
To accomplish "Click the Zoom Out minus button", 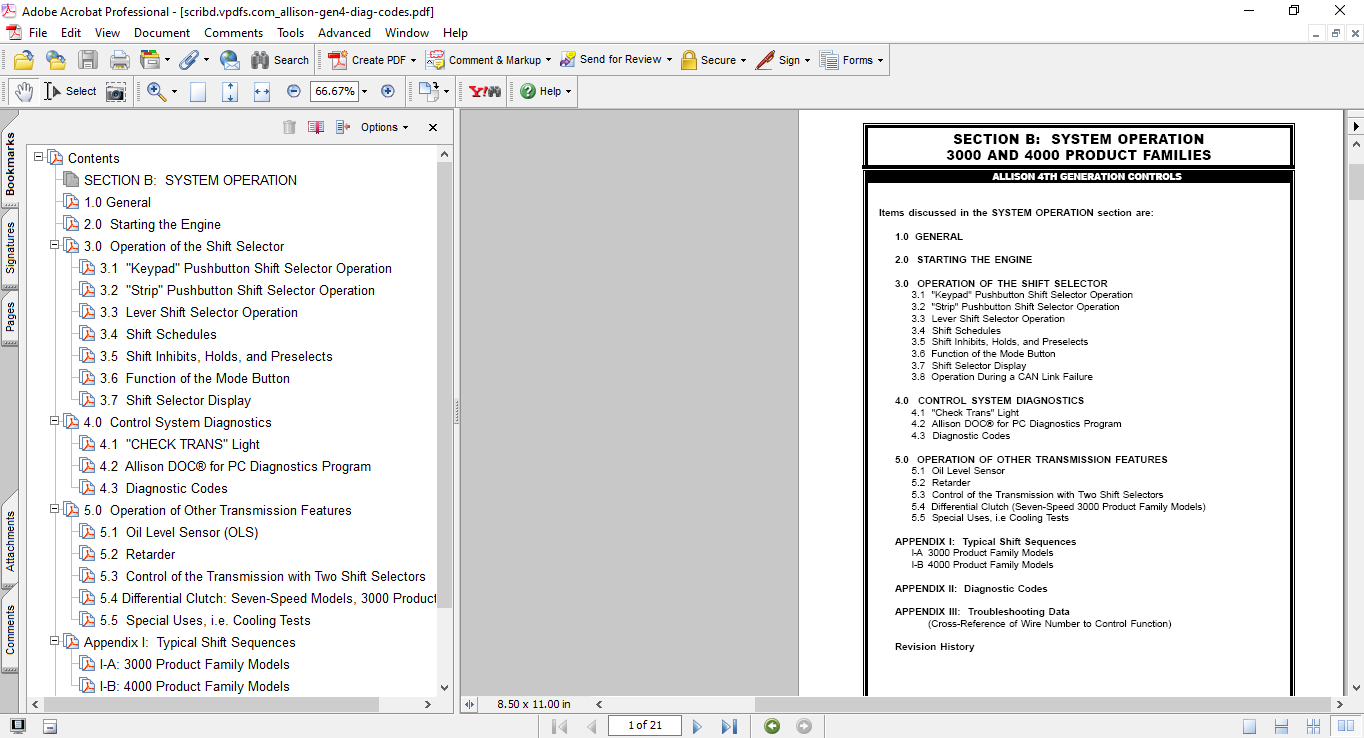I will point(294,91).
